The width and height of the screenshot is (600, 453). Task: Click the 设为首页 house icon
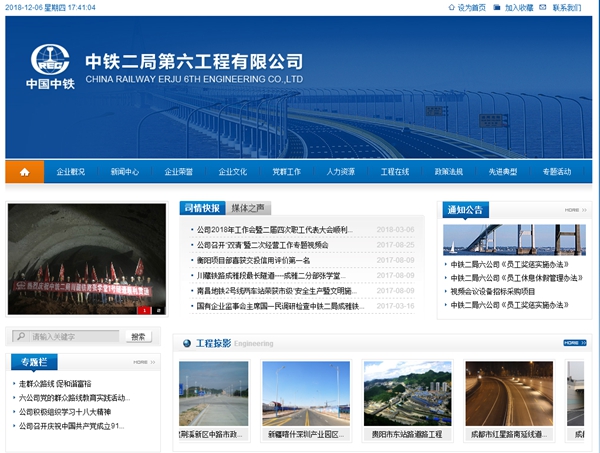coord(449,8)
